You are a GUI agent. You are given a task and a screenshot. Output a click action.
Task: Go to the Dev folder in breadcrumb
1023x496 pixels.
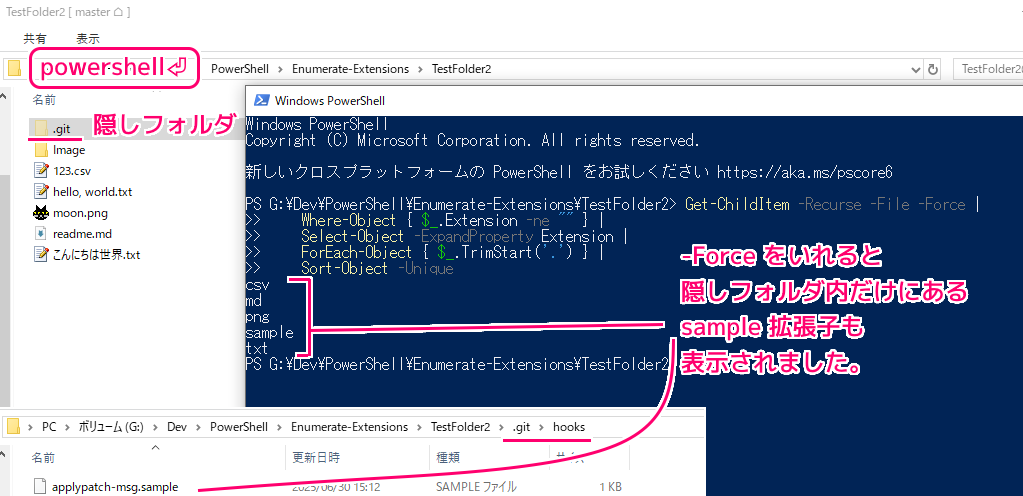(178, 427)
